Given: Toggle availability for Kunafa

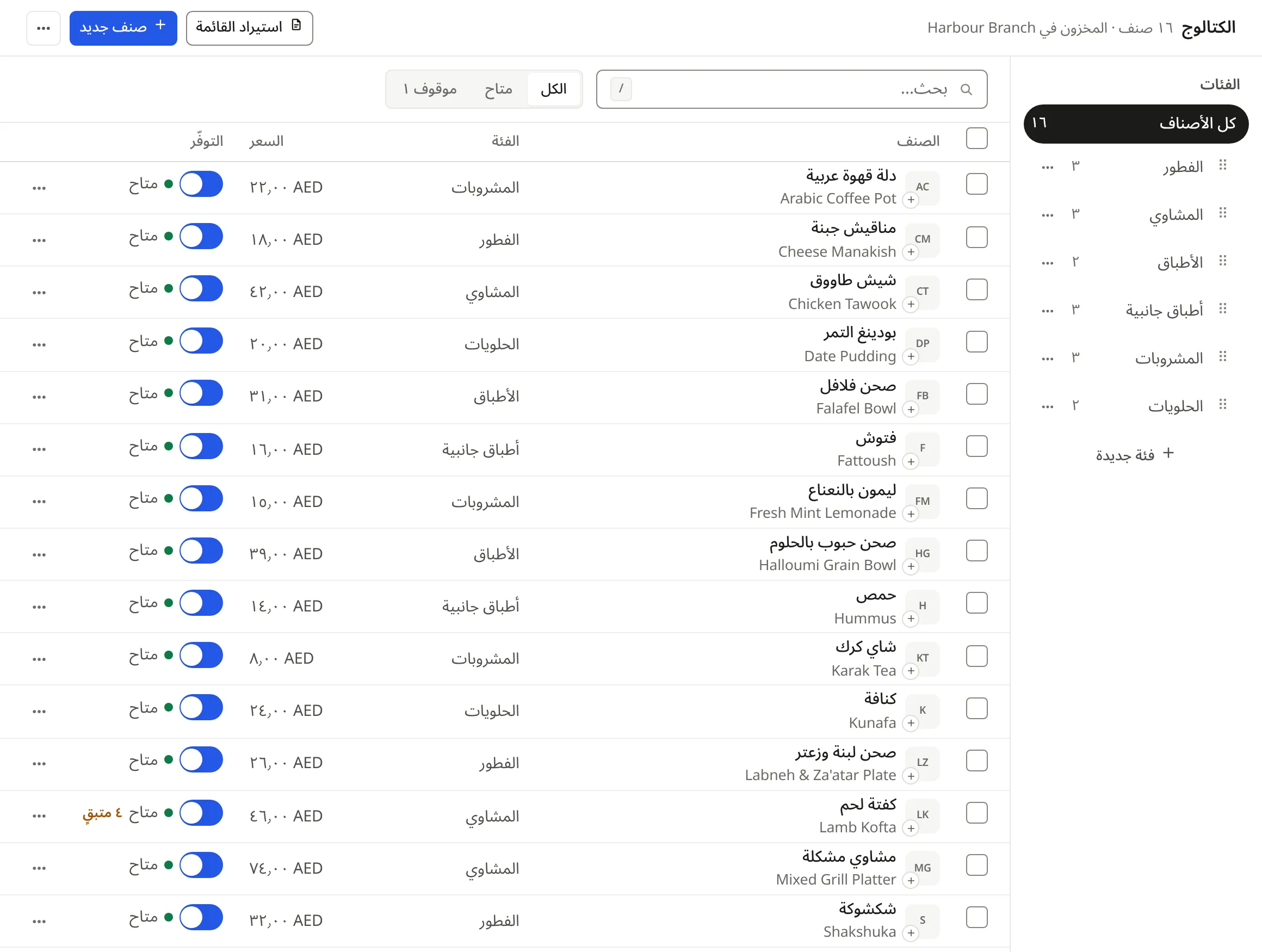Looking at the screenshot, I should pyautogui.click(x=201, y=708).
